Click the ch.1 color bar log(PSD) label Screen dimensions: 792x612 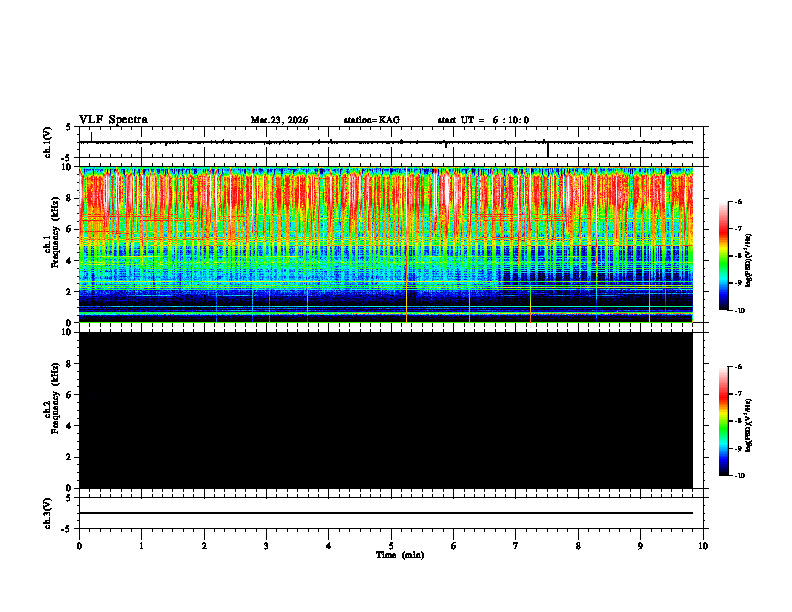pos(749,260)
